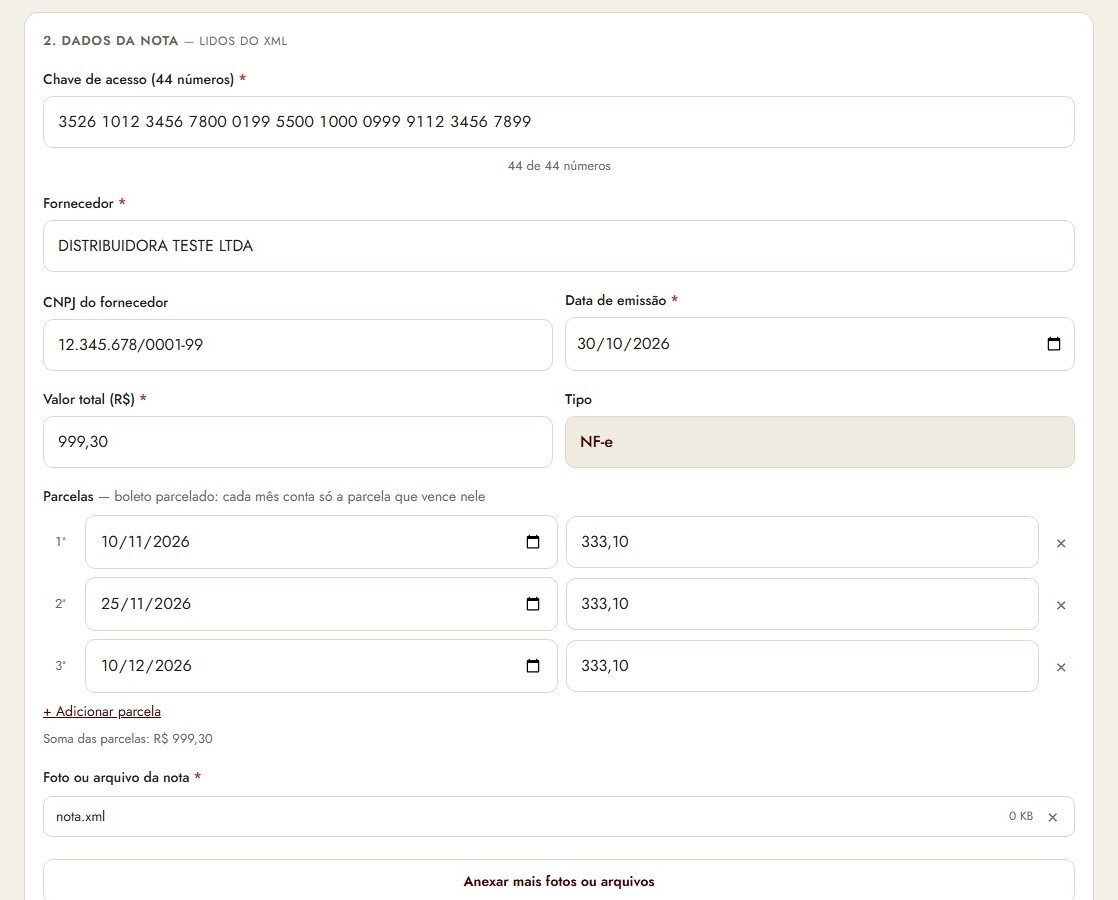
Task: Select the Data de emissão date field
Action: (x=820, y=344)
